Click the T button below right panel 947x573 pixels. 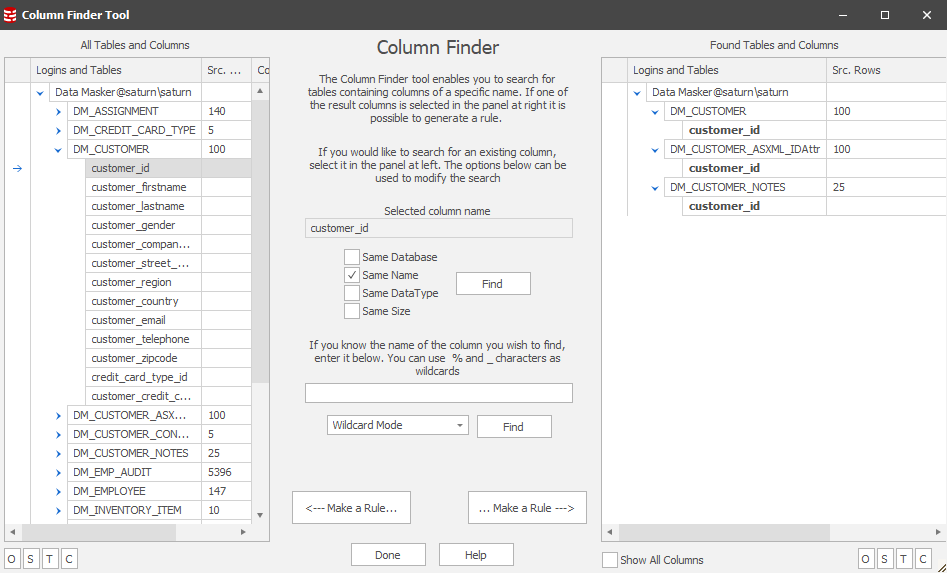pyautogui.click(x=904, y=559)
